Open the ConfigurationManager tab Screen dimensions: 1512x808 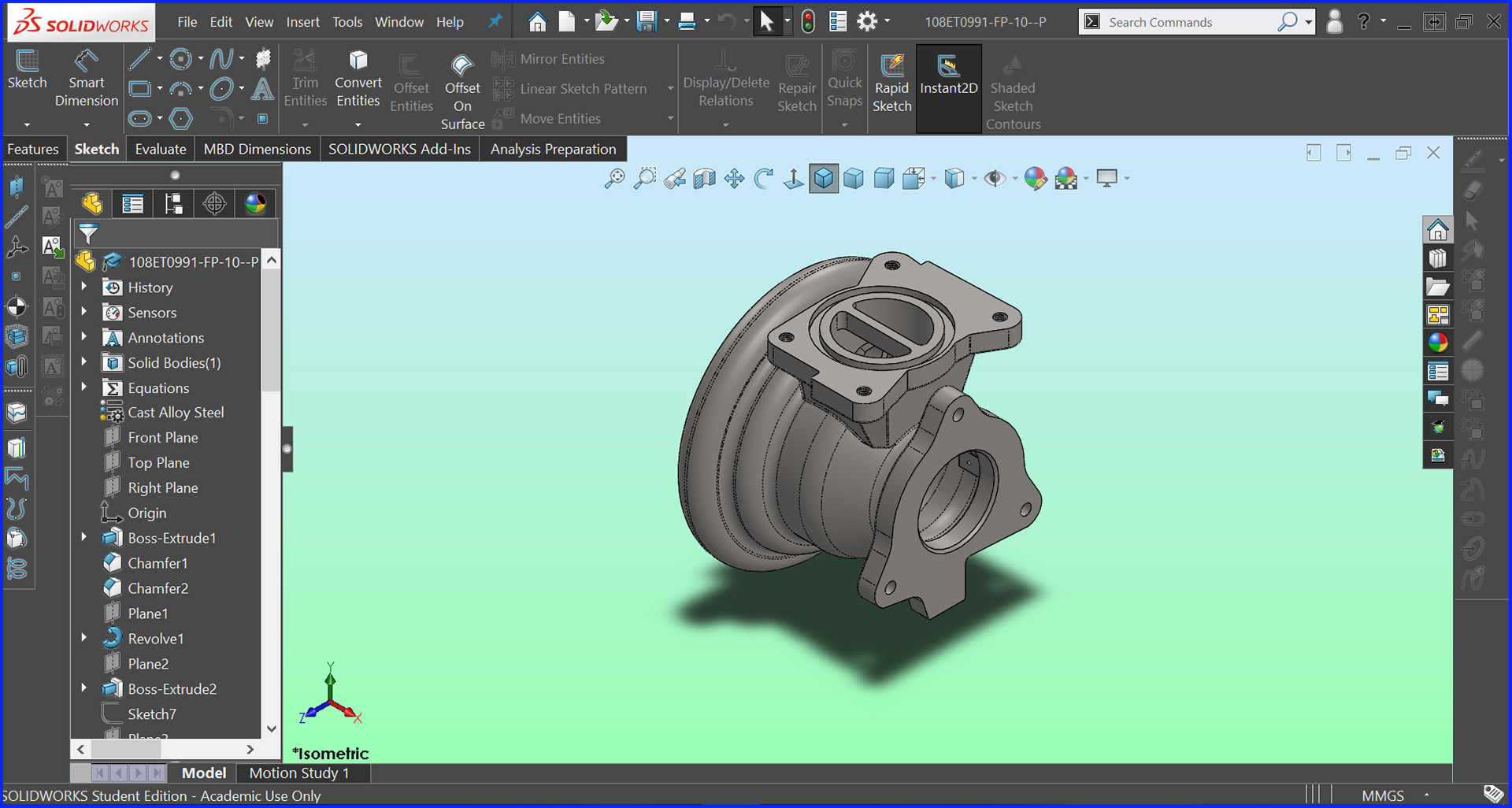tap(174, 204)
